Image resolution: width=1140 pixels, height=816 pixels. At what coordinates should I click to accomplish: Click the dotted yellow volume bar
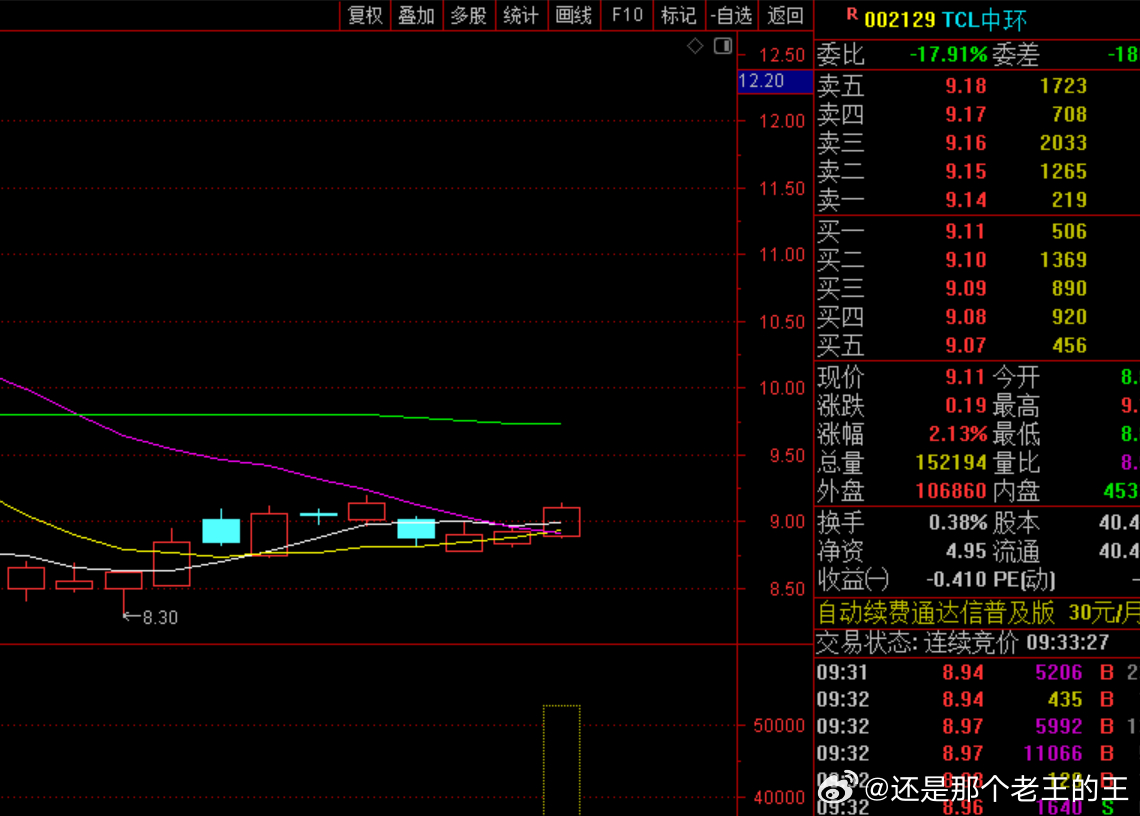[561, 760]
